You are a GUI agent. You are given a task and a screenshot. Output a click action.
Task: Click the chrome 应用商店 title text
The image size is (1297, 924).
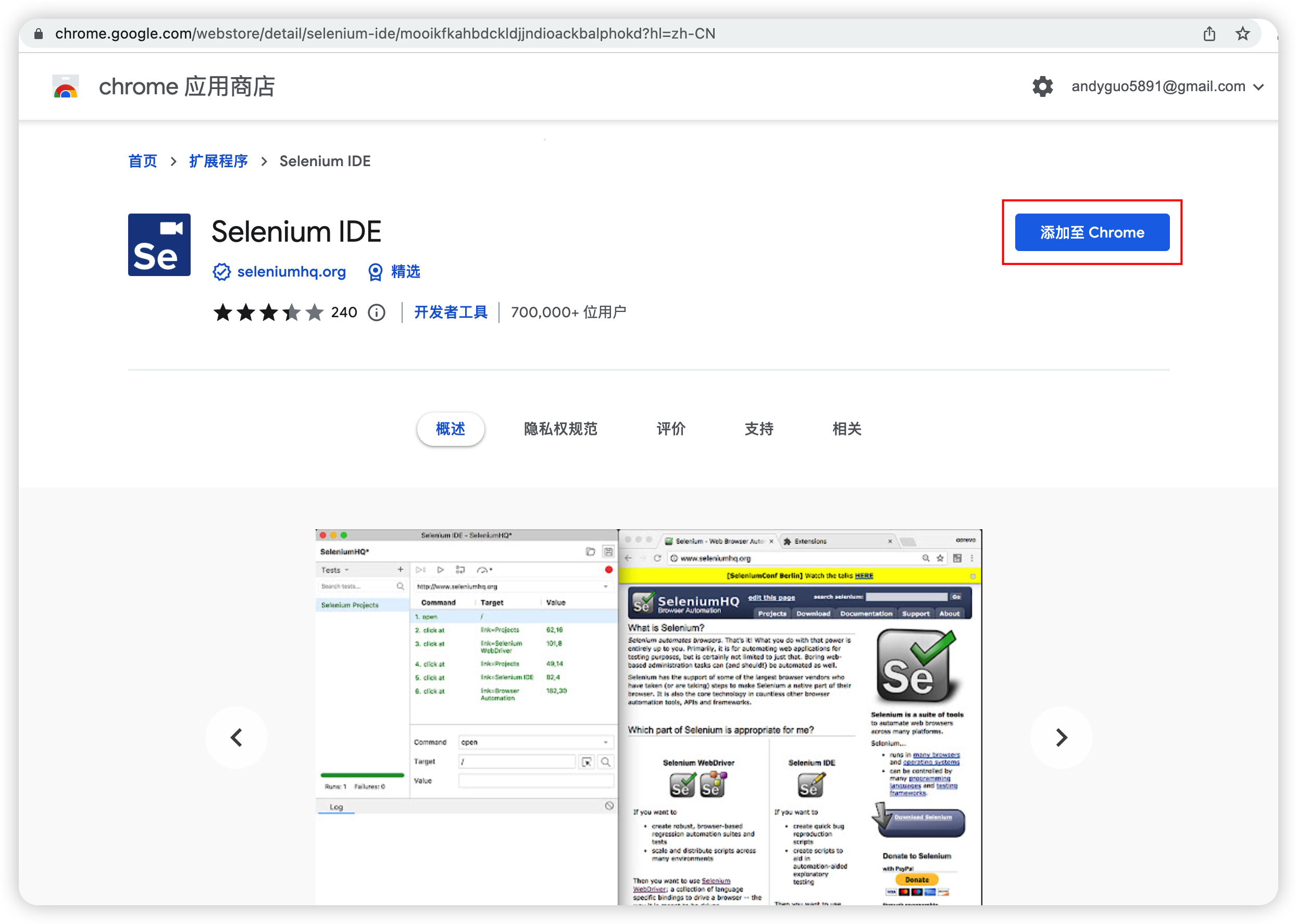pos(186,86)
